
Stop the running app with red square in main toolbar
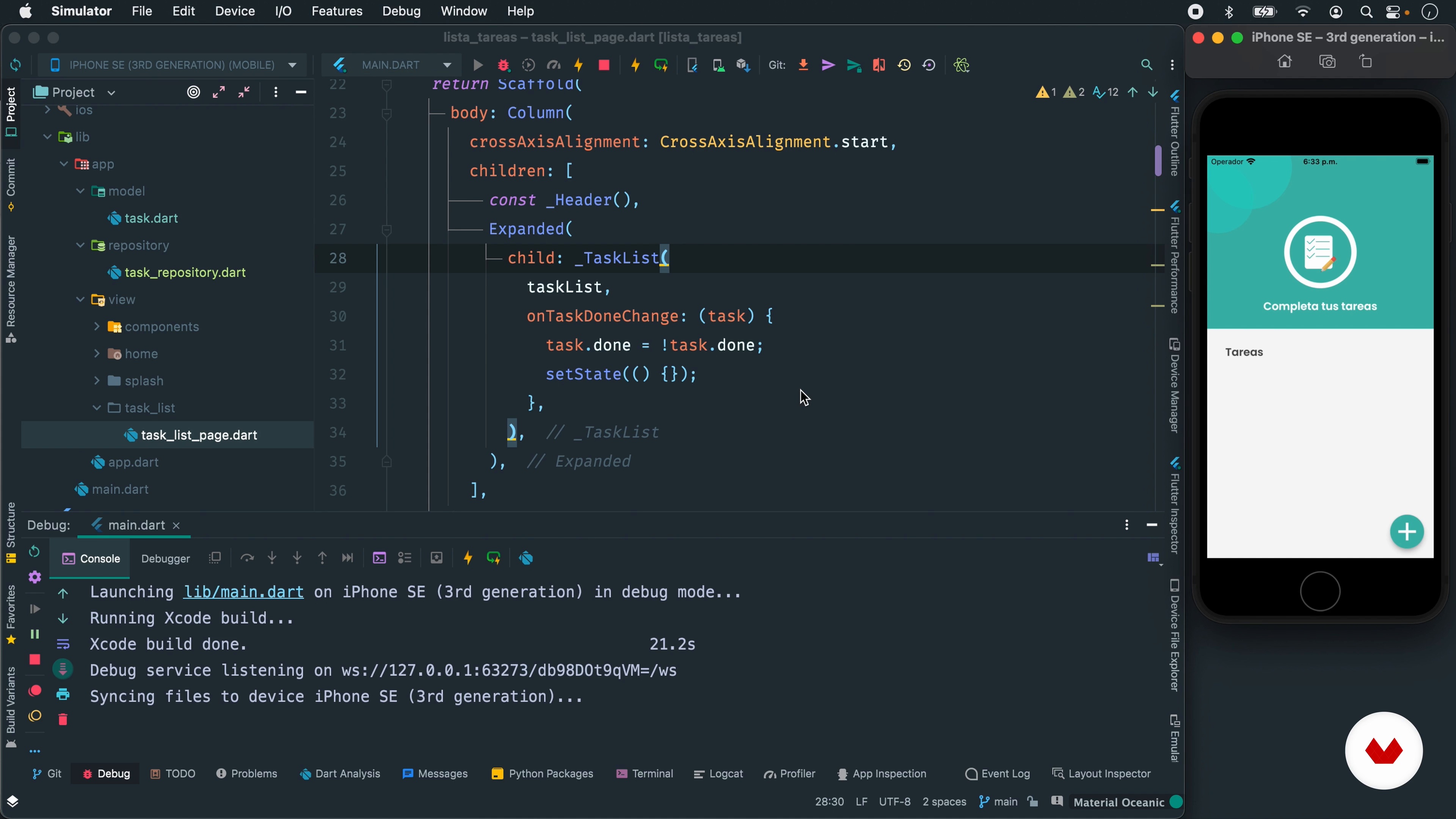pyautogui.click(x=604, y=65)
